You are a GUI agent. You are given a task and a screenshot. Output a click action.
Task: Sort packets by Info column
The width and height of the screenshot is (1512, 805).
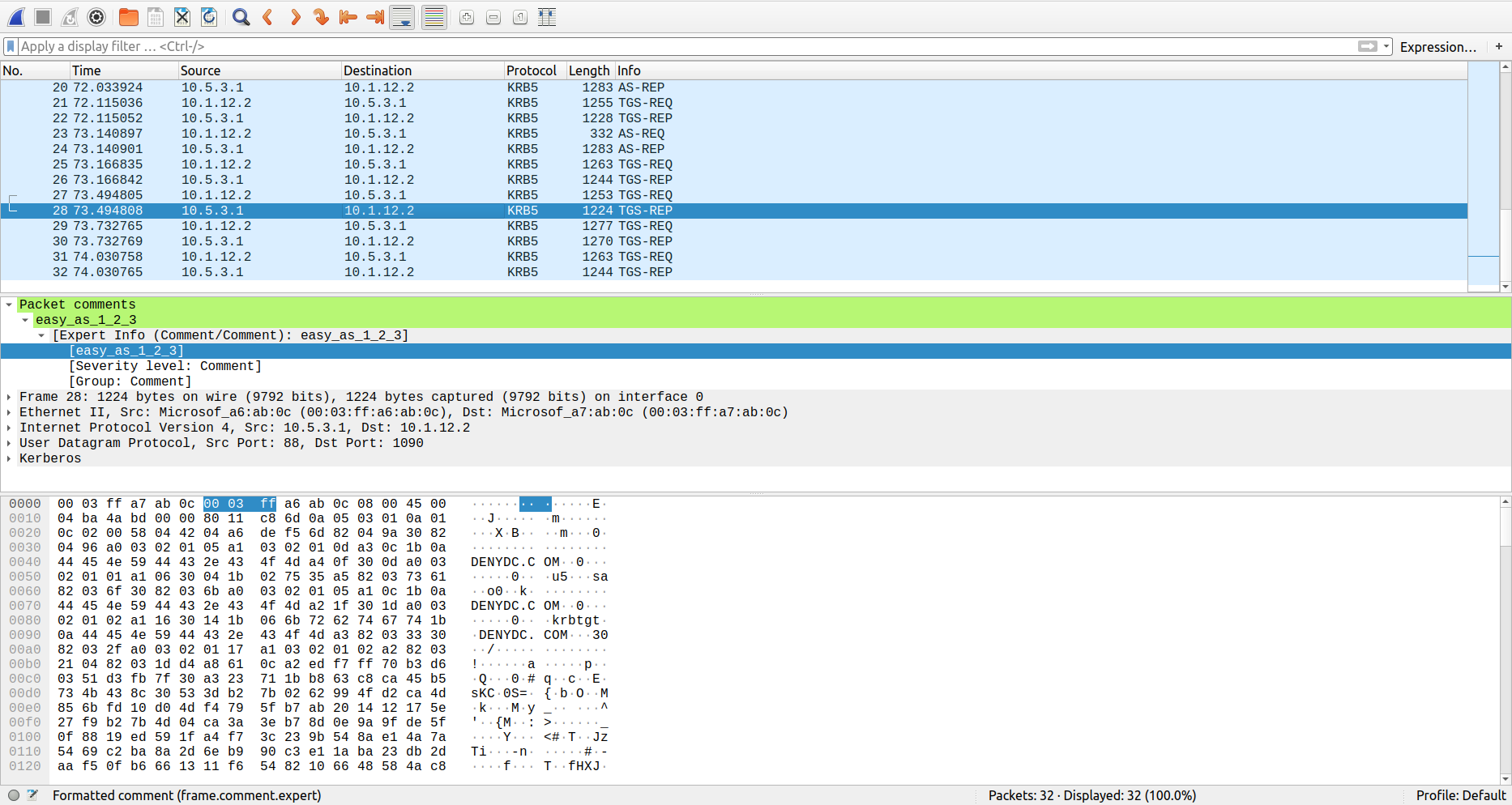coord(1041,70)
